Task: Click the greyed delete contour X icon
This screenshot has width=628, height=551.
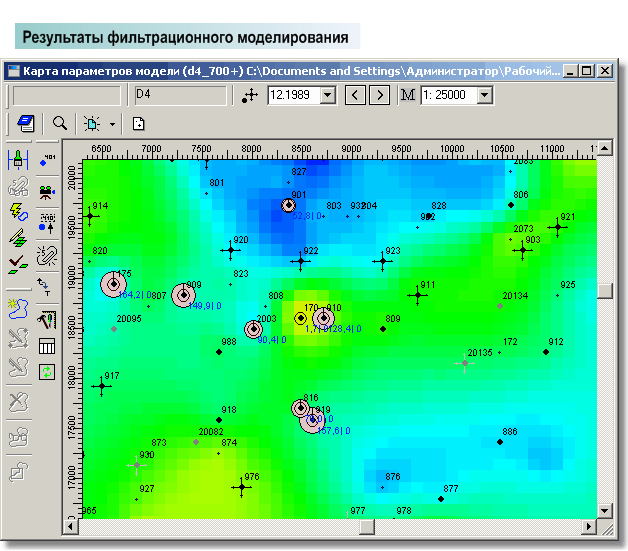Action: pos(18,402)
